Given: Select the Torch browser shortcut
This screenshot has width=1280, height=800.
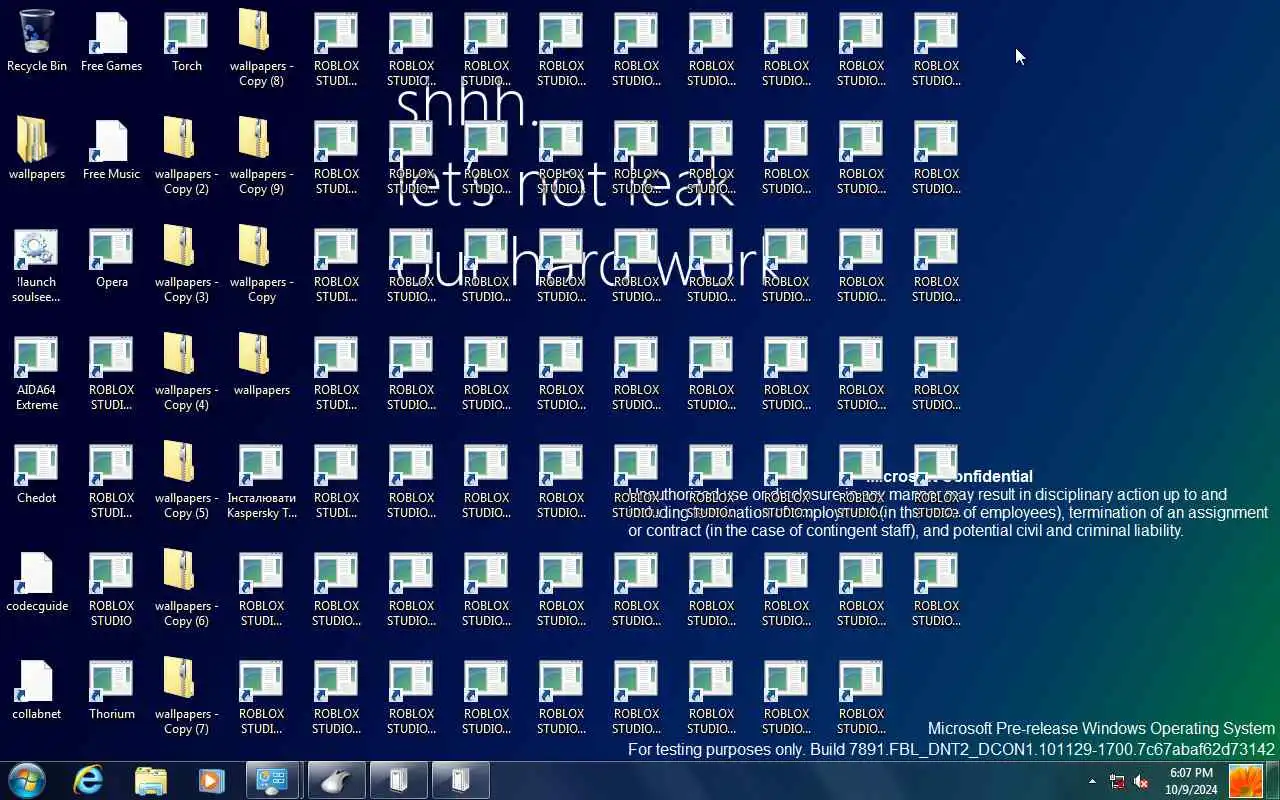Looking at the screenshot, I should (186, 42).
